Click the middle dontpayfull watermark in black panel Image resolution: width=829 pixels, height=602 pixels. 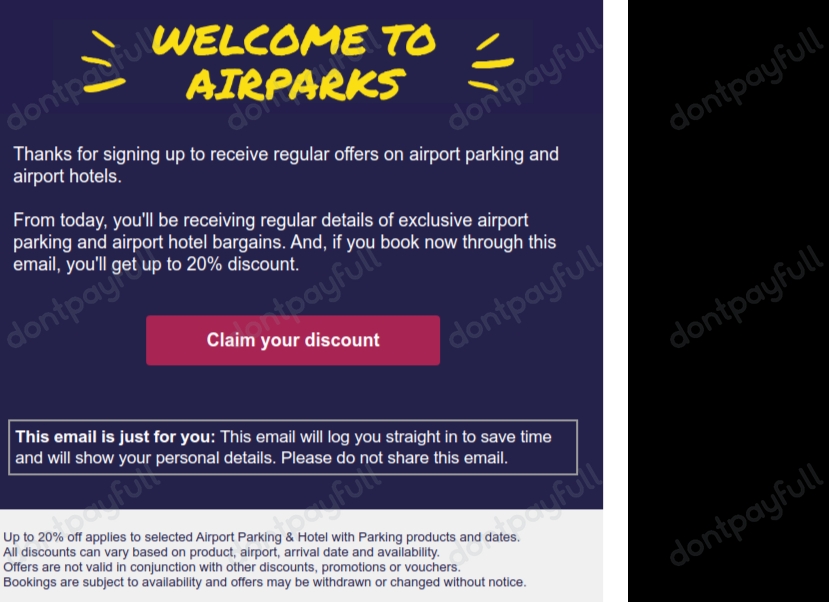point(747,296)
